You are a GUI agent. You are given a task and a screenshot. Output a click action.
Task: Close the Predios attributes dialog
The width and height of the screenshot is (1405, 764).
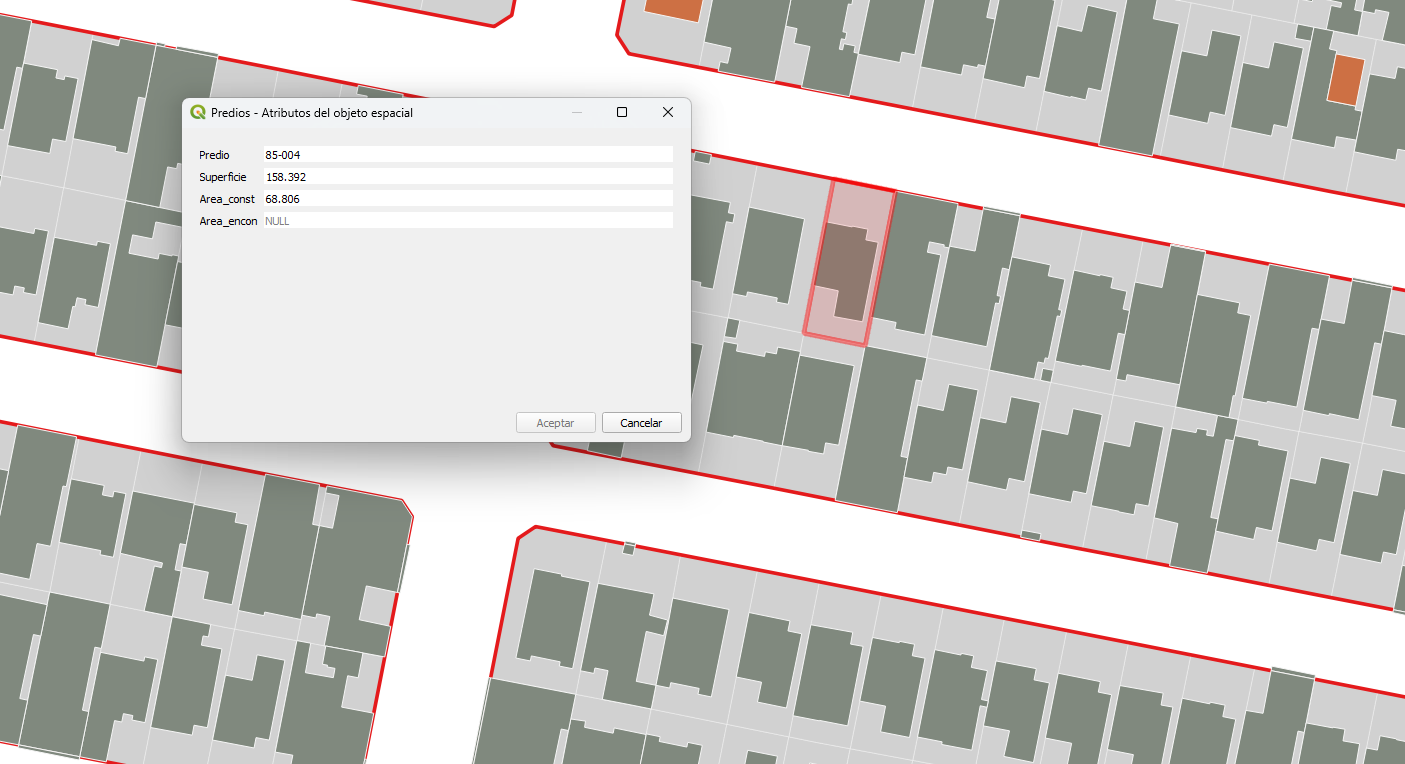(668, 113)
